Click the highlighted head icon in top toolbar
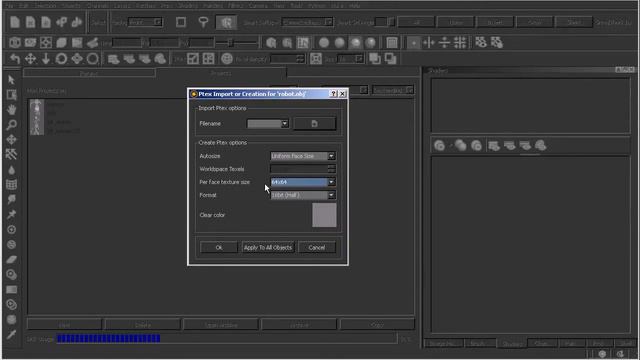 pos(226,22)
